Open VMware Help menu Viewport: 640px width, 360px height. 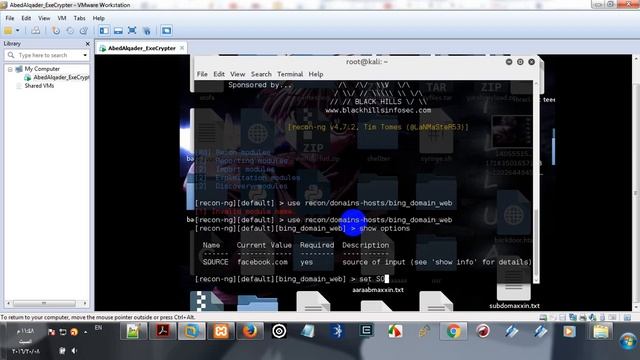[x=98, y=18]
